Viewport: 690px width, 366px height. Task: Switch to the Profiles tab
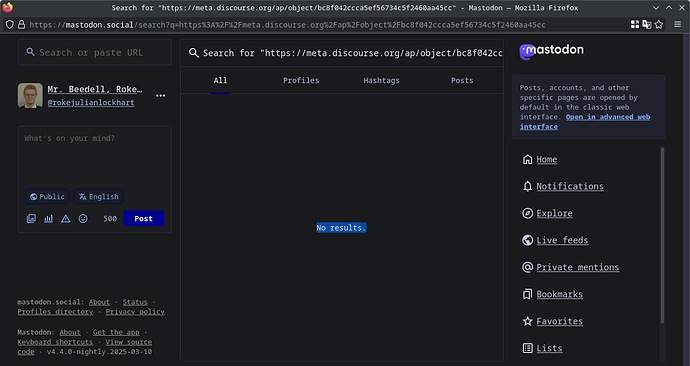301,81
